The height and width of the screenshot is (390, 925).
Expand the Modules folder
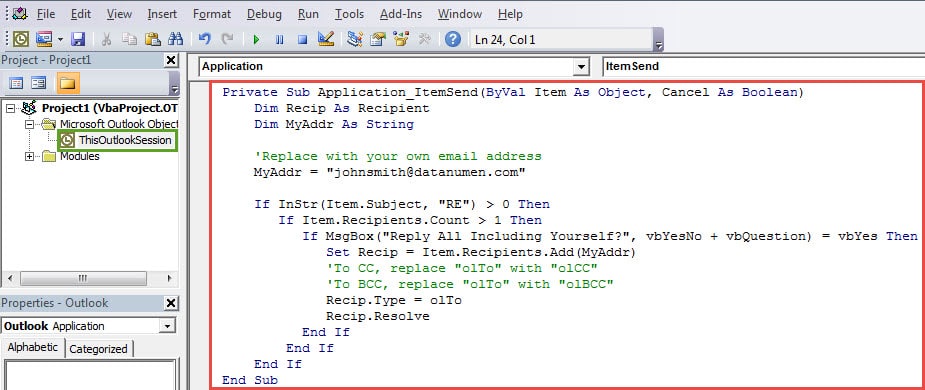pos(29,156)
